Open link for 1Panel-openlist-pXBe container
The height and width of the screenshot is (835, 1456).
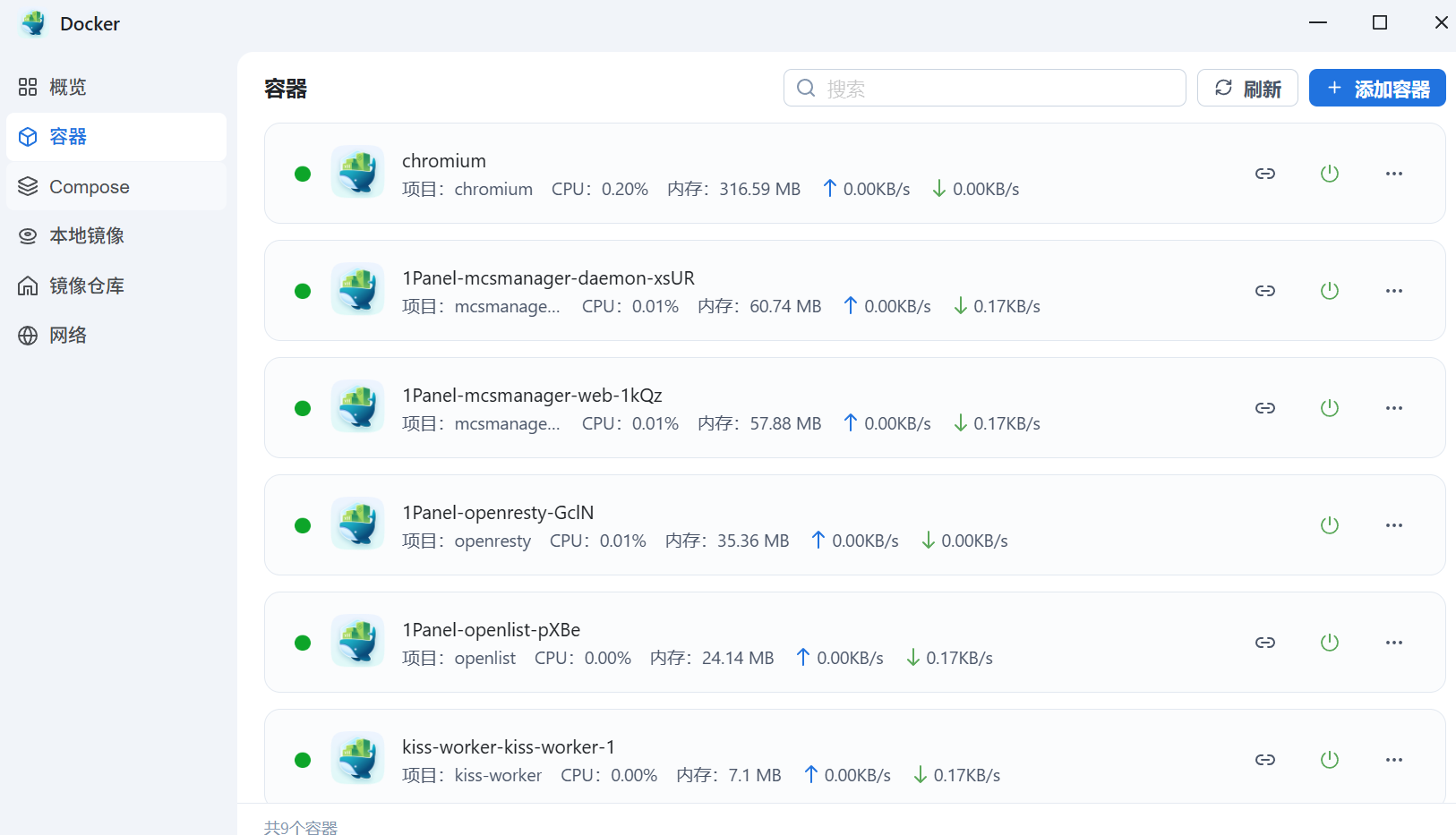coord(1264,643)
